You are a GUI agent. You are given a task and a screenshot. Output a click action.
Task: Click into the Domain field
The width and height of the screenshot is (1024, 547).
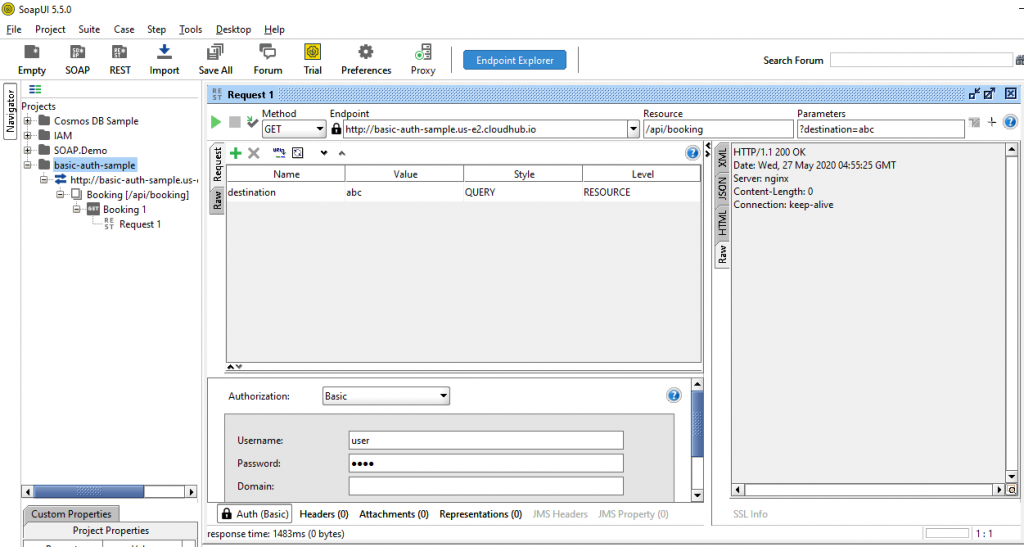486,486
